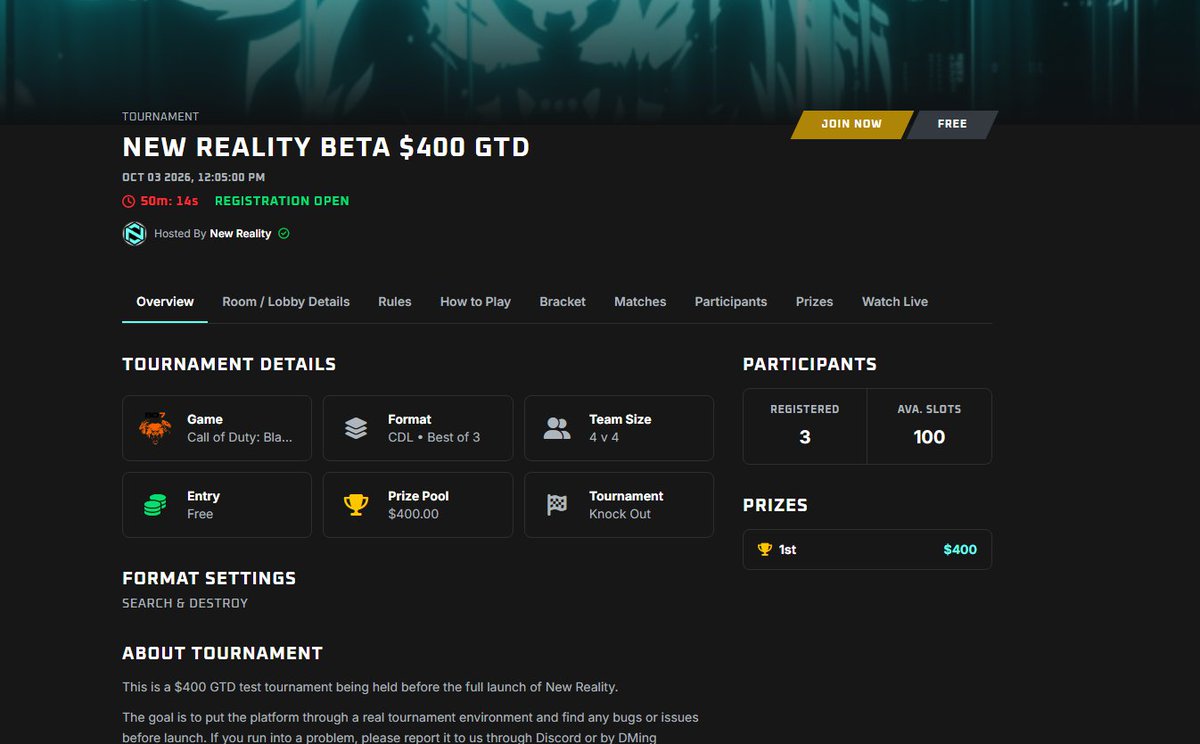Show the Participants tab
Image resolution: width=1200 pixels, height=744 pixels.
(731, 301)
